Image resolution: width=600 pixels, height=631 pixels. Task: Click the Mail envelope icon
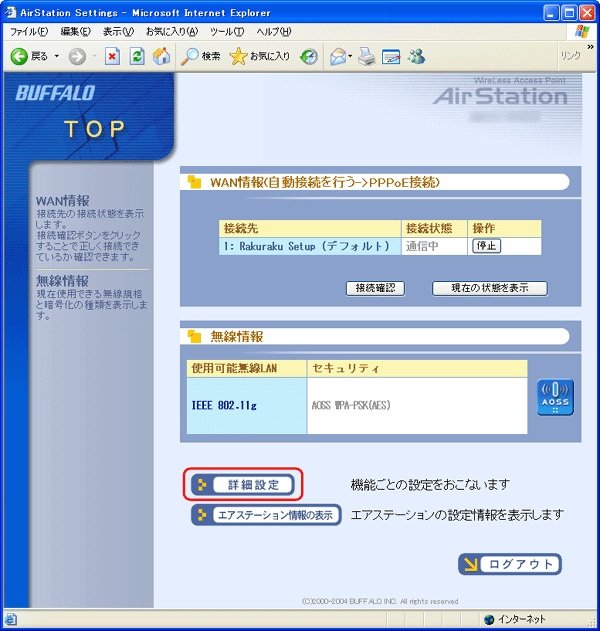(338, 57)
